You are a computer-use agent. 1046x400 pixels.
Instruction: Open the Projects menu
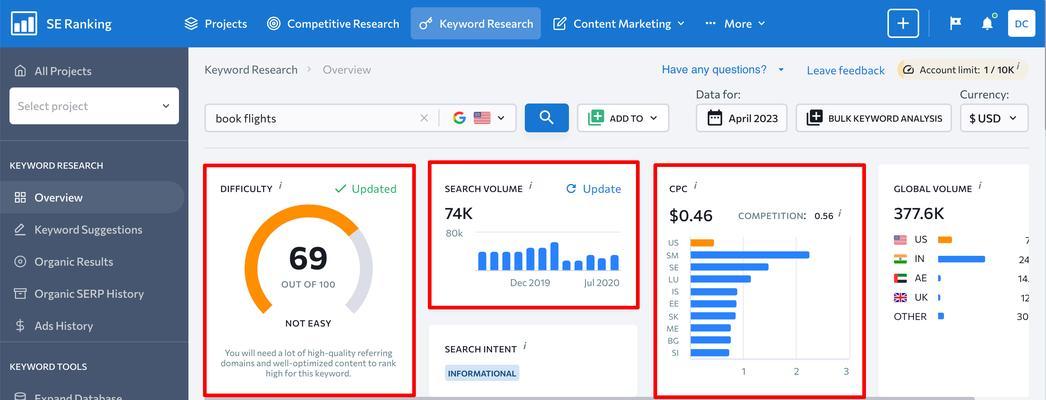tap(215, 24)
